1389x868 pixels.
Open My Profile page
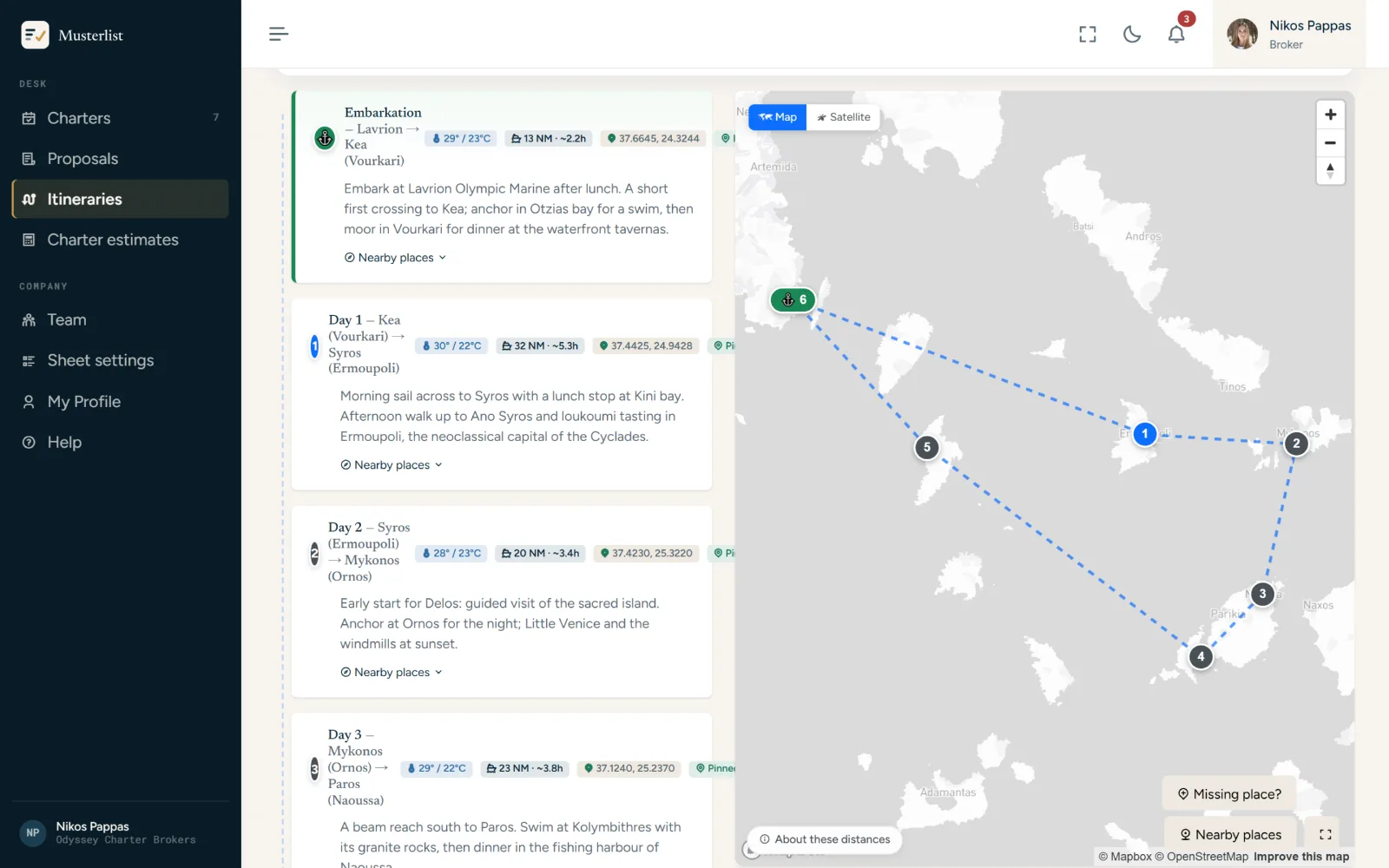pos(120,401)
